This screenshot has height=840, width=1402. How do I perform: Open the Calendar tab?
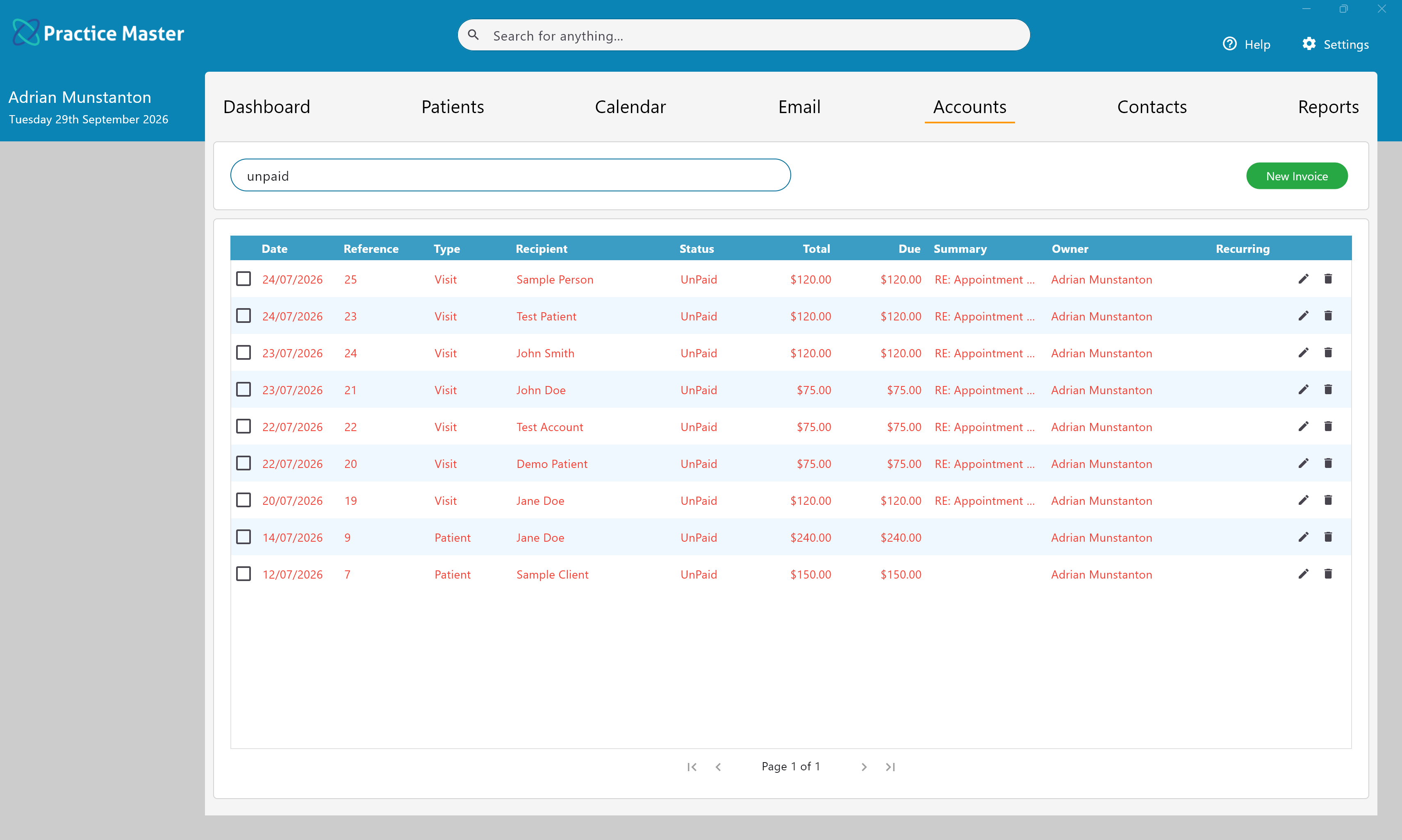(x=630, y=107)
